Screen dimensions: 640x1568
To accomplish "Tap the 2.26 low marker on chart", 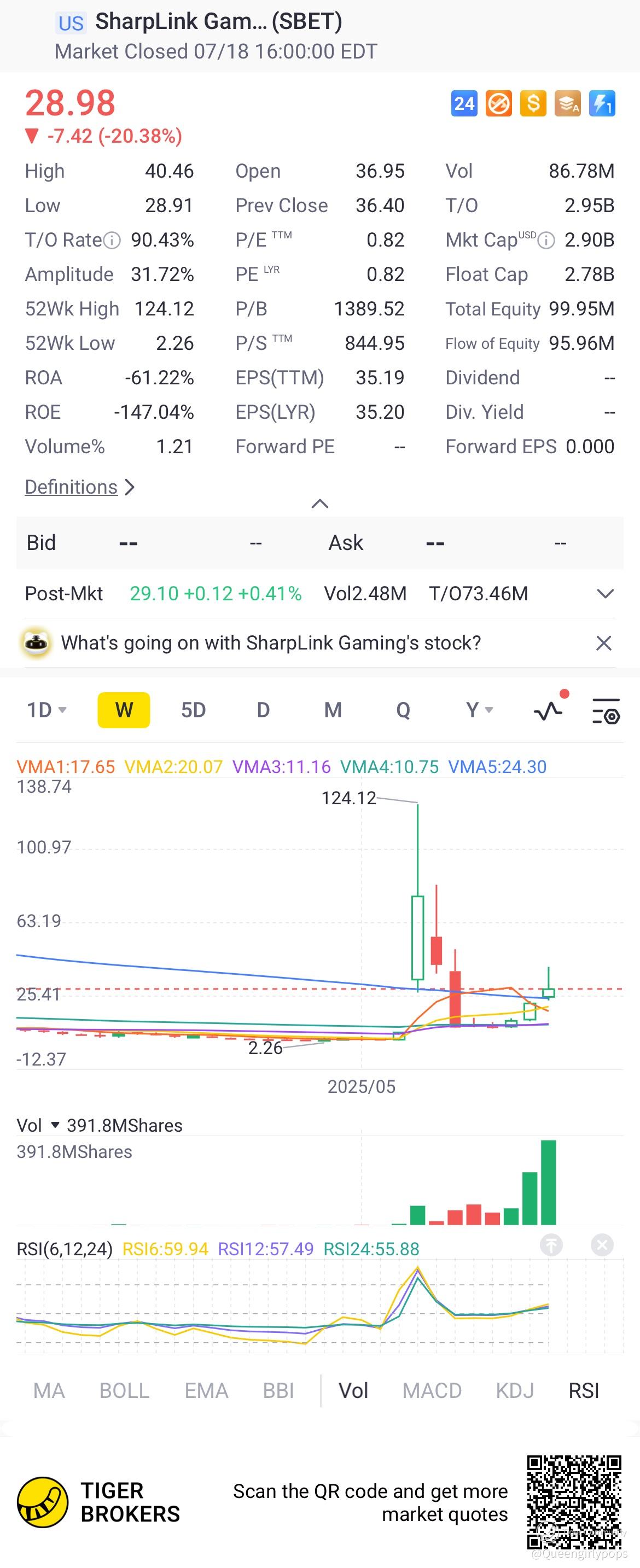I will pos(265,1048).
